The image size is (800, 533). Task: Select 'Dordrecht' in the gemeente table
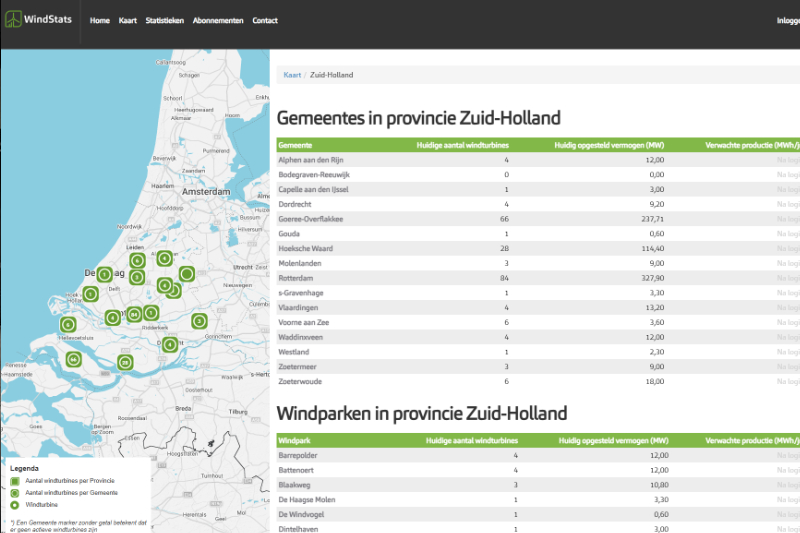295,205
